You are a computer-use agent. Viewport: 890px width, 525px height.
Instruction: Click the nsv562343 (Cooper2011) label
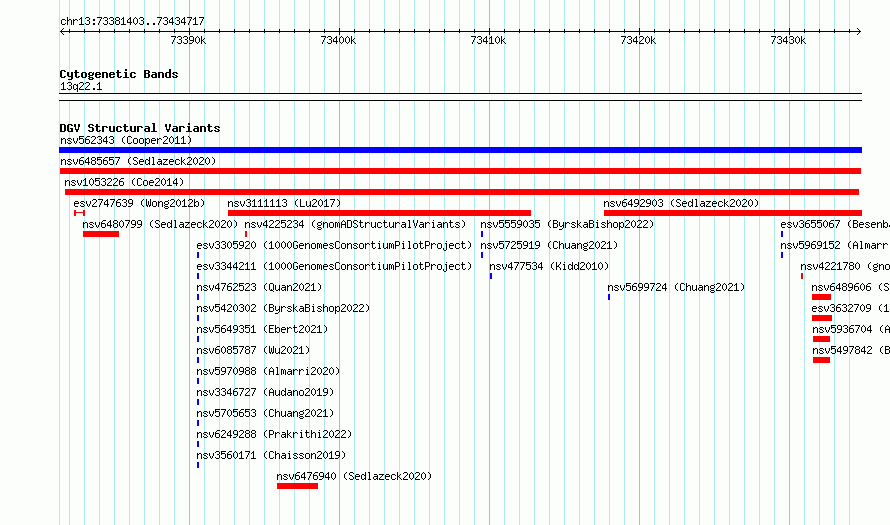(x=126, y=140)
